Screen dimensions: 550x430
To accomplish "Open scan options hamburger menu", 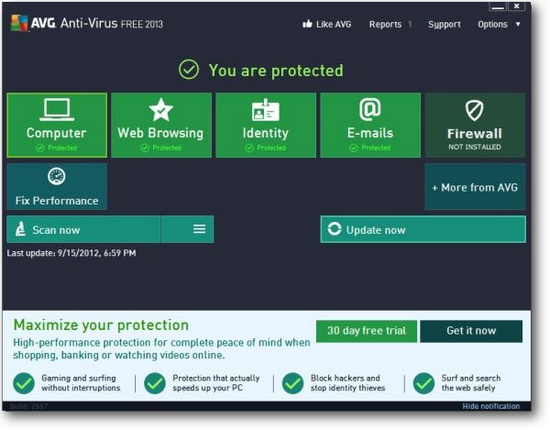I will pos(199,229).
